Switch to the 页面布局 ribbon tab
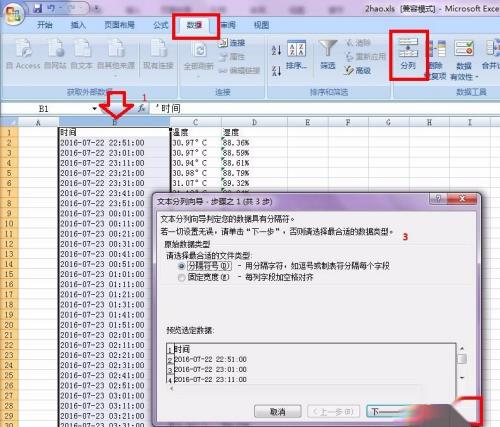 119,25
